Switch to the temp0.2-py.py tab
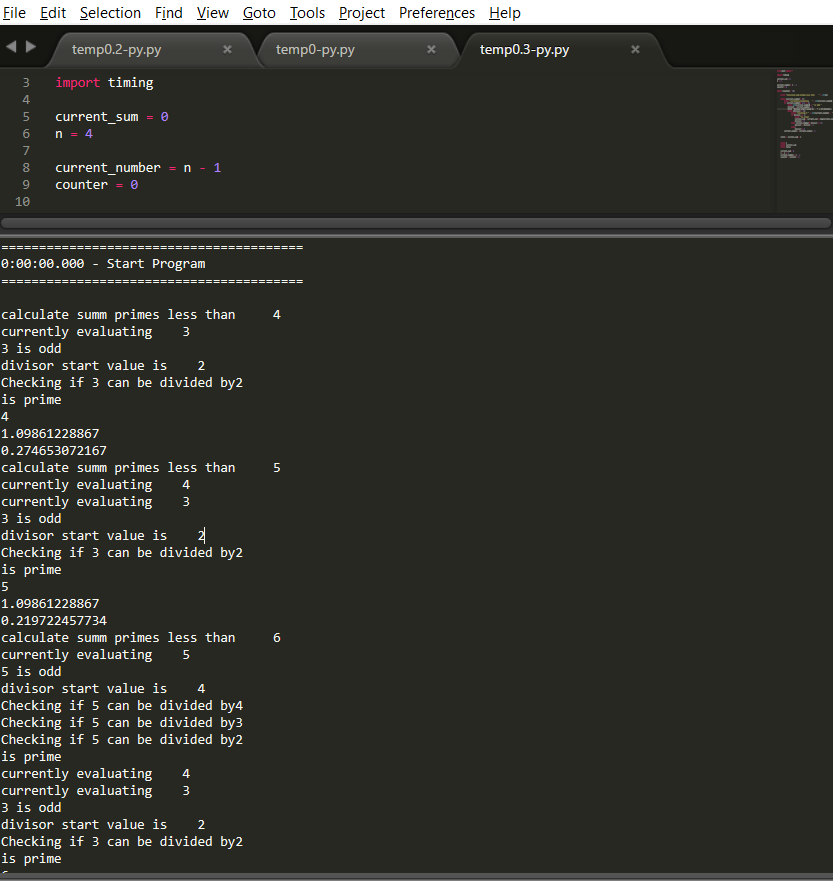This screenshot has width=833, height=881. point(116,49)
